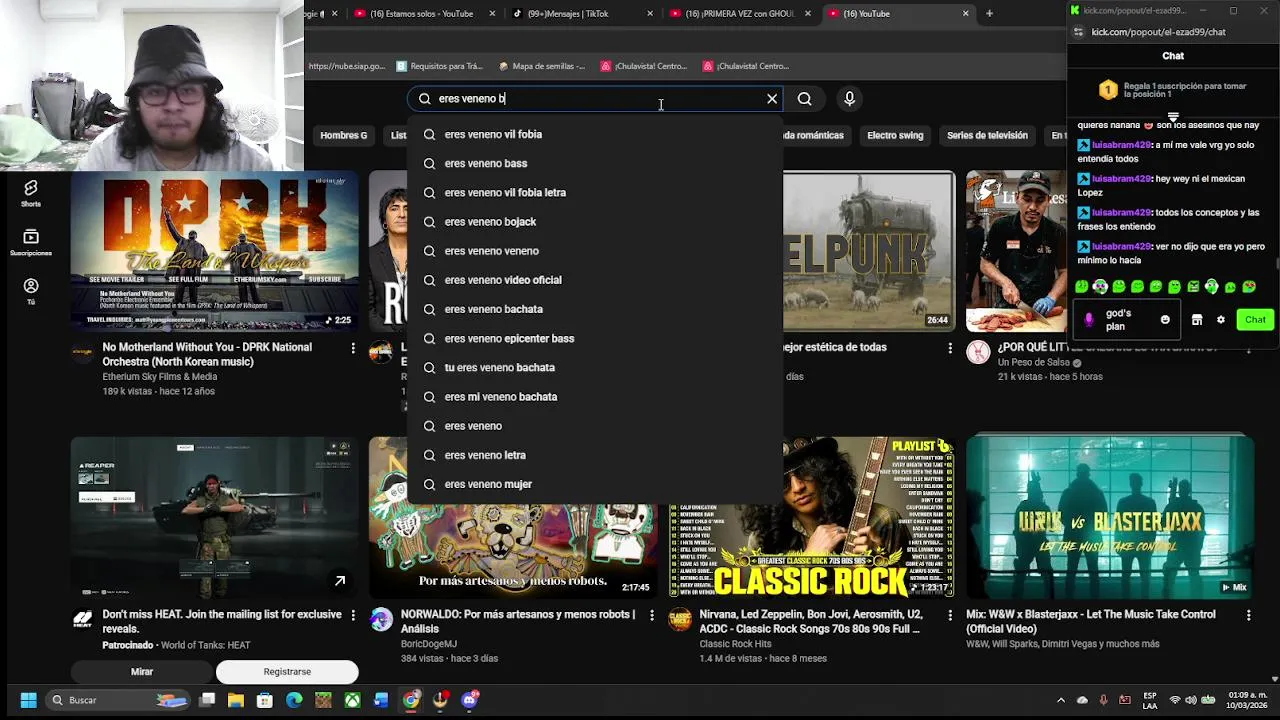Open World of Tanks HEAT ad thumbnail
This screenshot has height=720, width=1280.
tap(213, 517)
